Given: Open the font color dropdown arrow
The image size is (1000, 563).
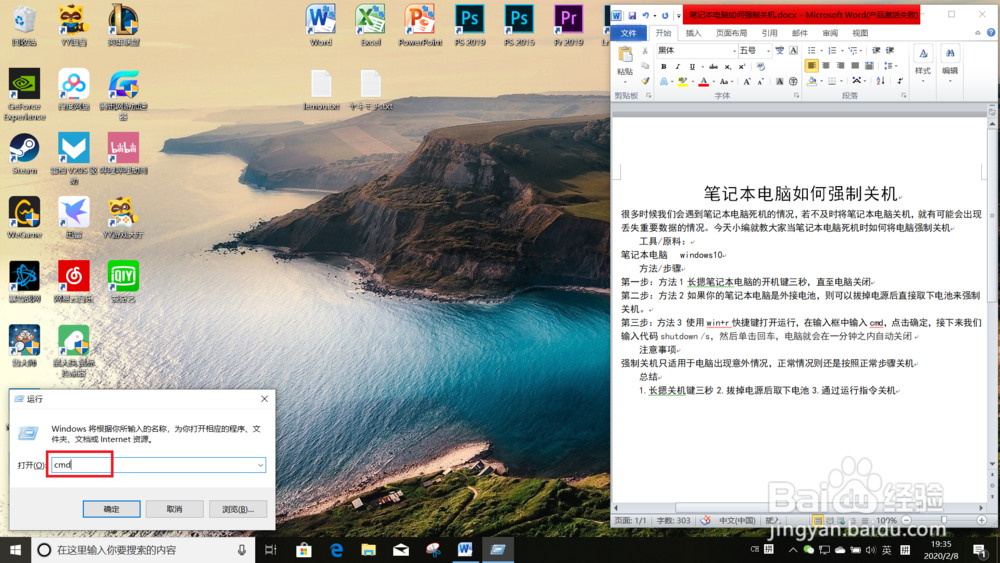Looking at the screenshot, I should tap(714, 82).
